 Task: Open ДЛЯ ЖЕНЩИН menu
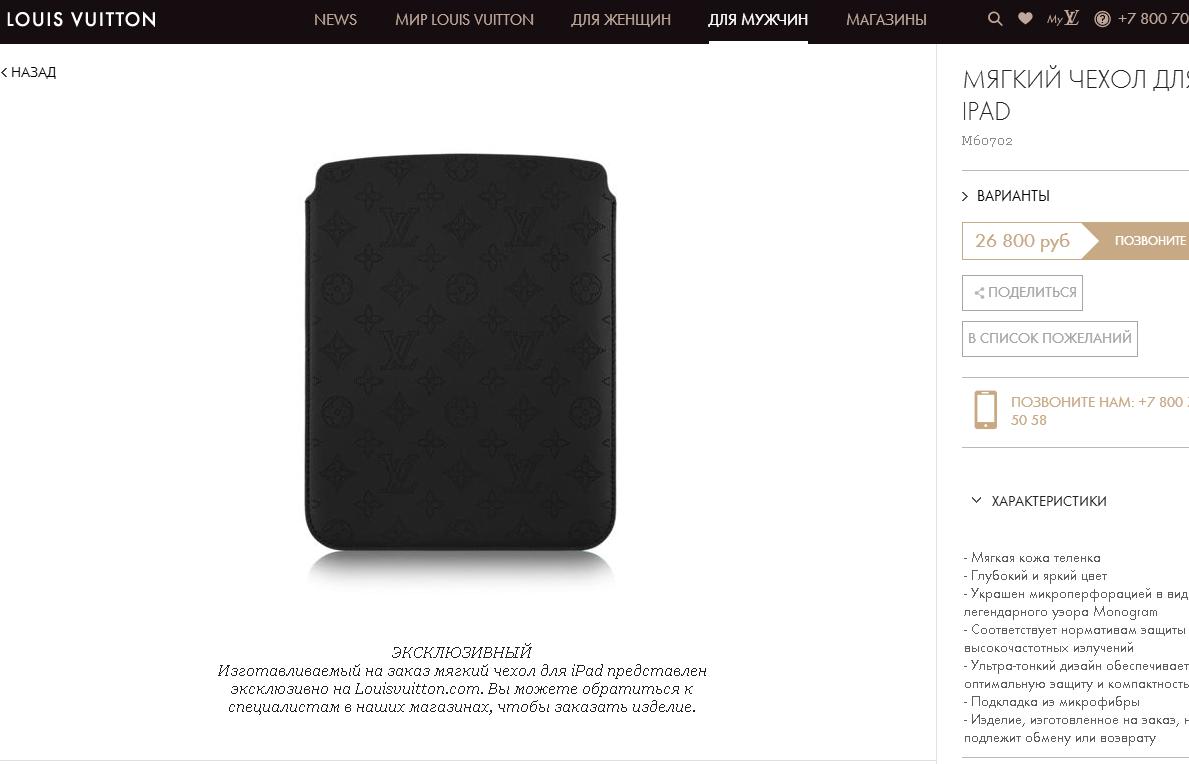pos(620,20)
